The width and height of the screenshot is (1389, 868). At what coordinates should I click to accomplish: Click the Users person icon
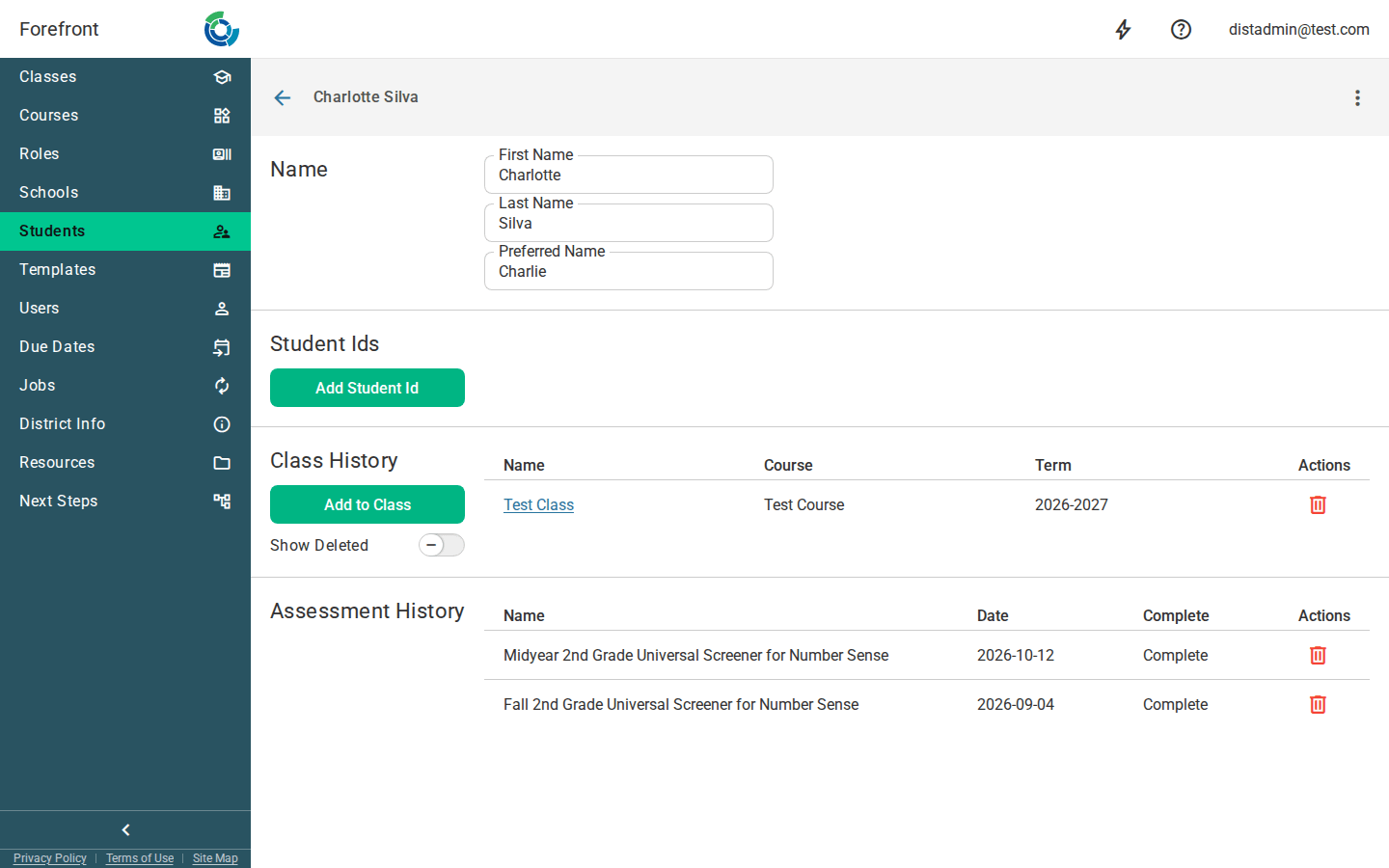pos(222,309)
